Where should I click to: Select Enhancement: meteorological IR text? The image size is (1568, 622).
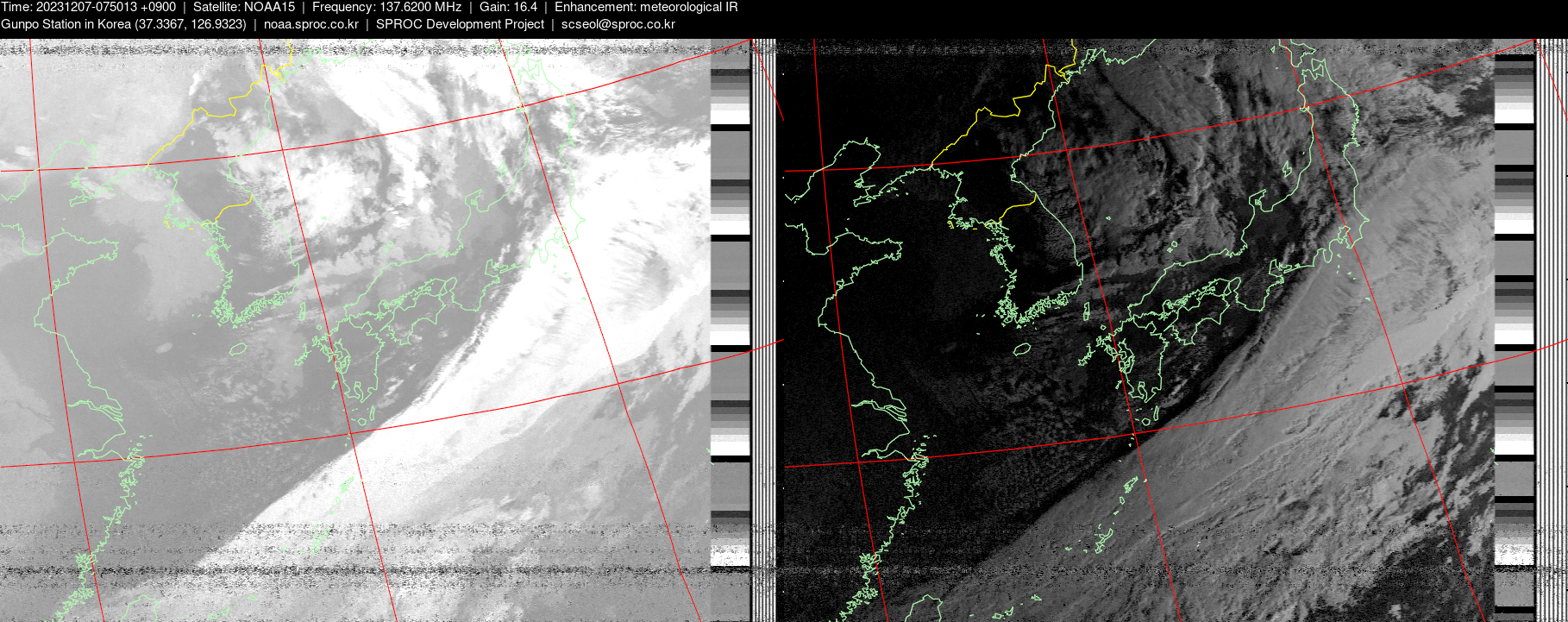646,7
